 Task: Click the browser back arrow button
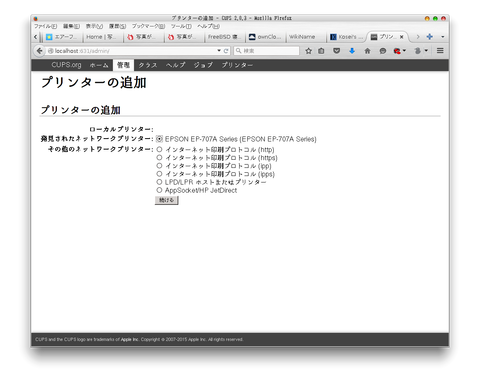(39, 51)
